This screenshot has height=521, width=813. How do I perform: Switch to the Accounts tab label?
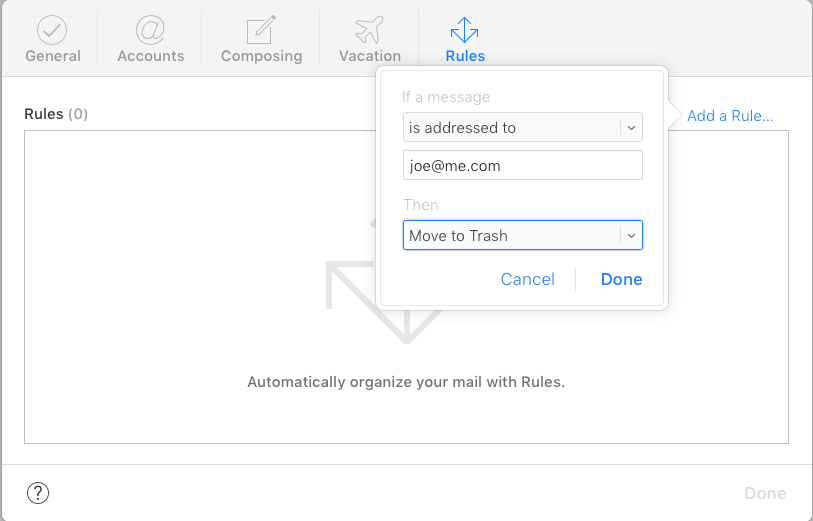click(x=151, y=56)
